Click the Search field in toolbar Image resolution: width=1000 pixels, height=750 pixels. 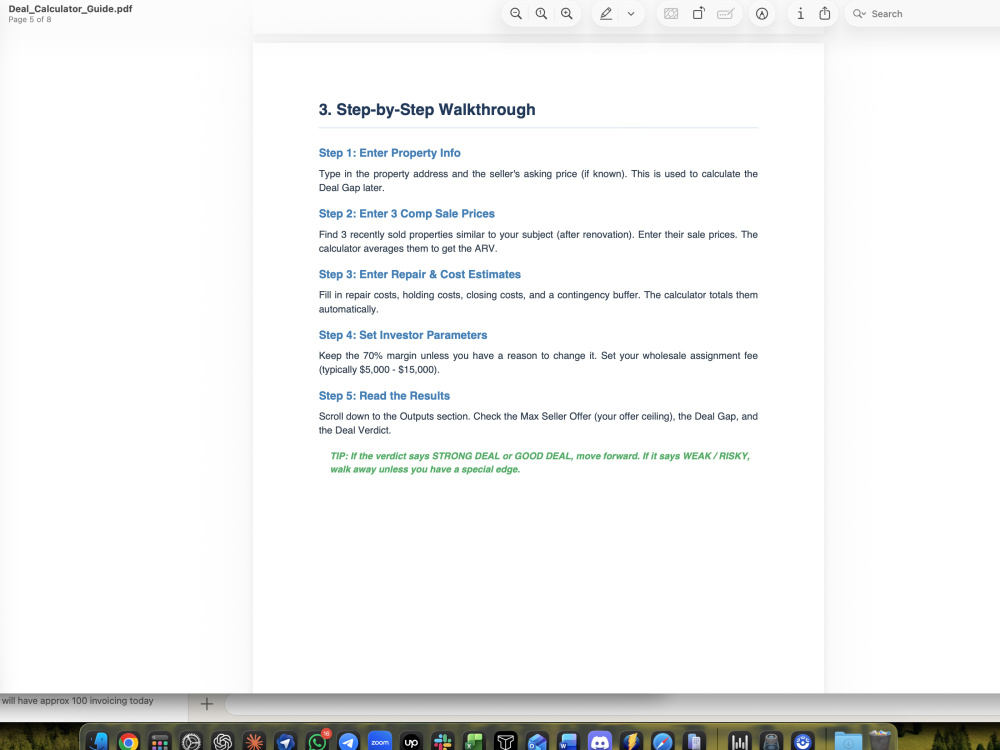[x=925, y=13]
